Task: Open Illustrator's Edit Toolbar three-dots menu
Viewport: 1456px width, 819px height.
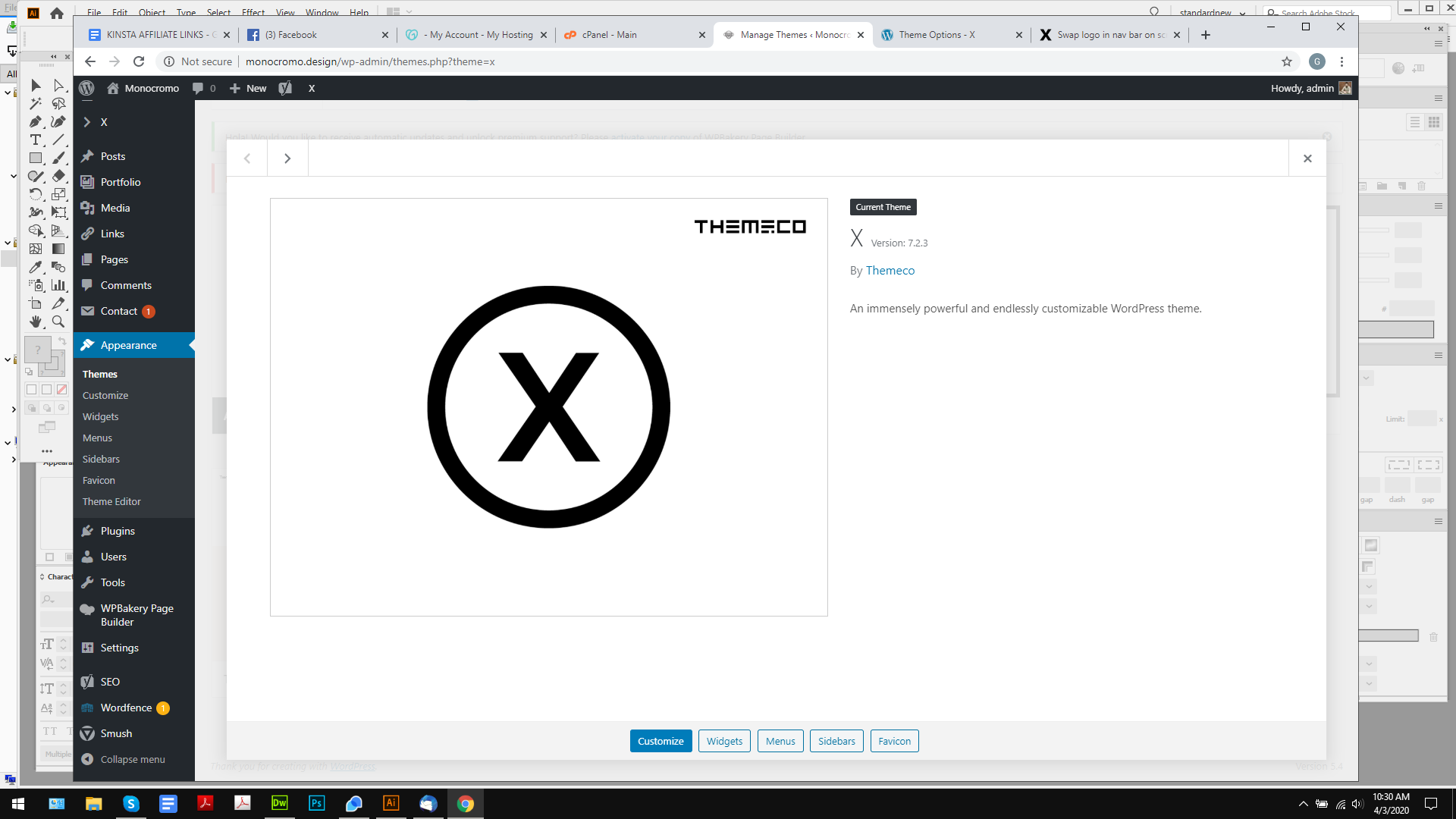Action: (x=47, y=451)
